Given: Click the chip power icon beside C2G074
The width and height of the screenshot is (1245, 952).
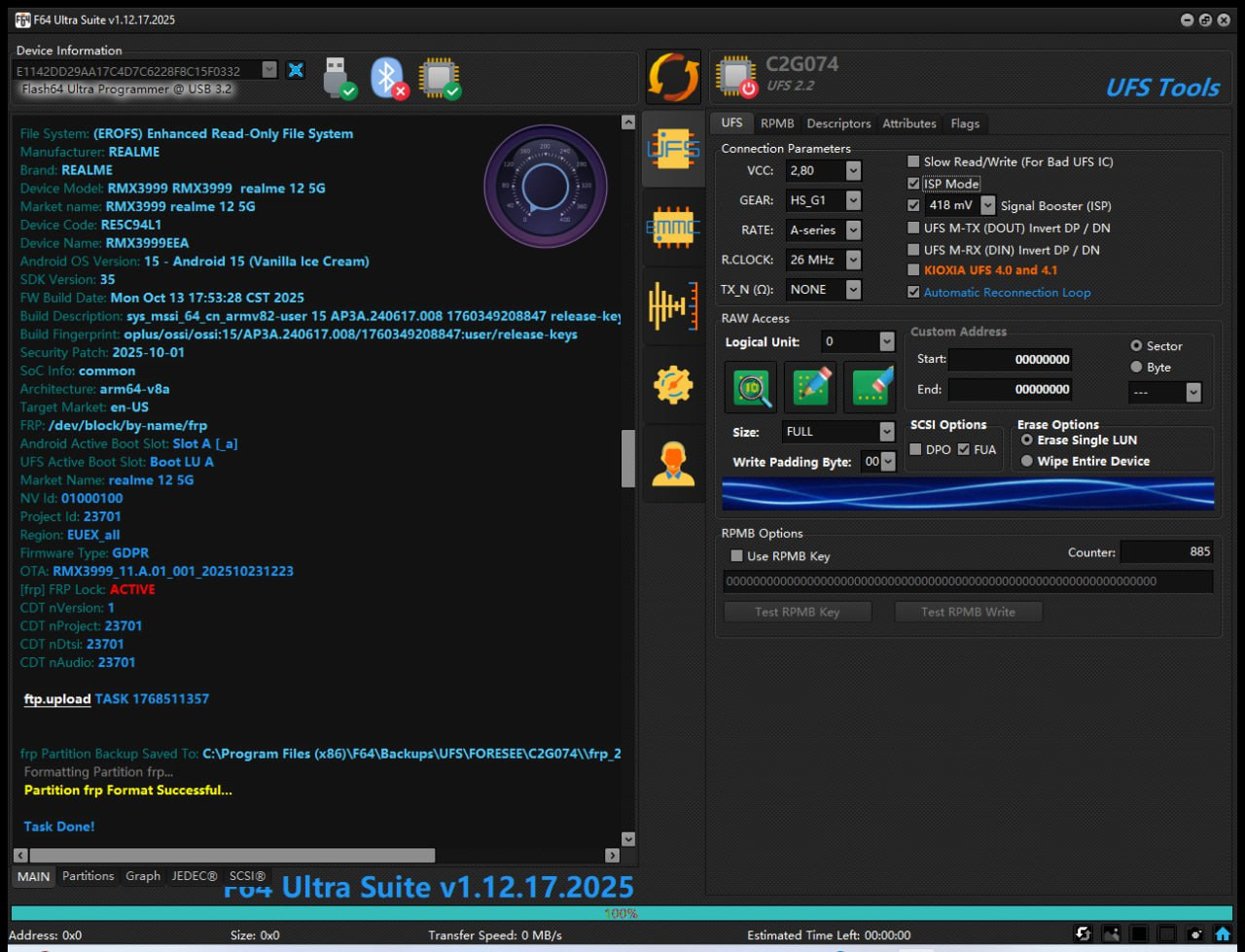Looking at the screenshot, I should click(736, 77).
